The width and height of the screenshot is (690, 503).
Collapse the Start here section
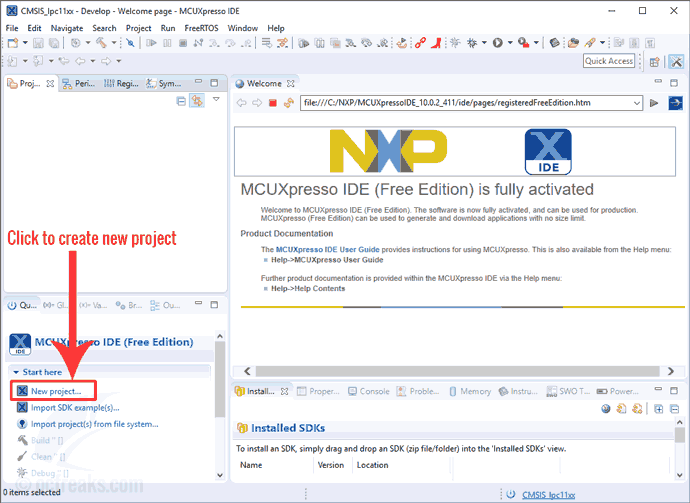(16, 372)
